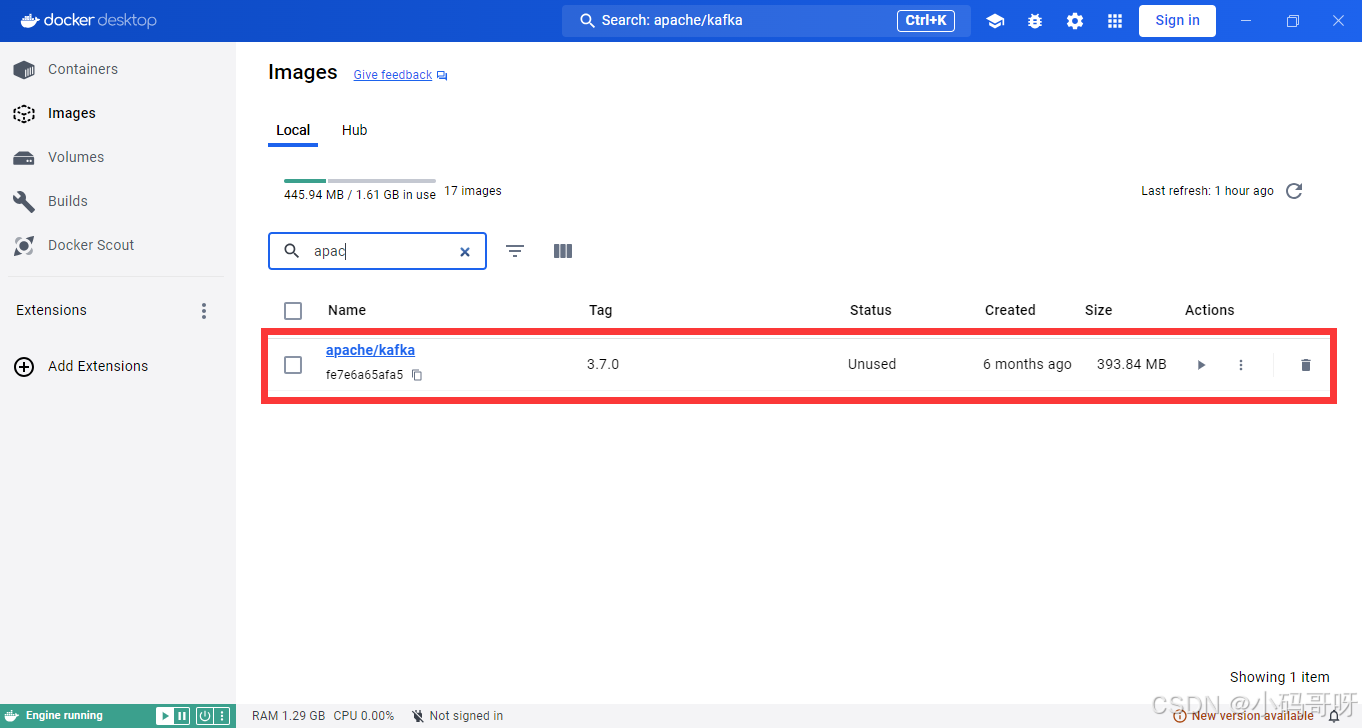Pause the Docker engine
Image resolution: width=1362 pixels, height=728 pixels.
click(x=182, y=716)
